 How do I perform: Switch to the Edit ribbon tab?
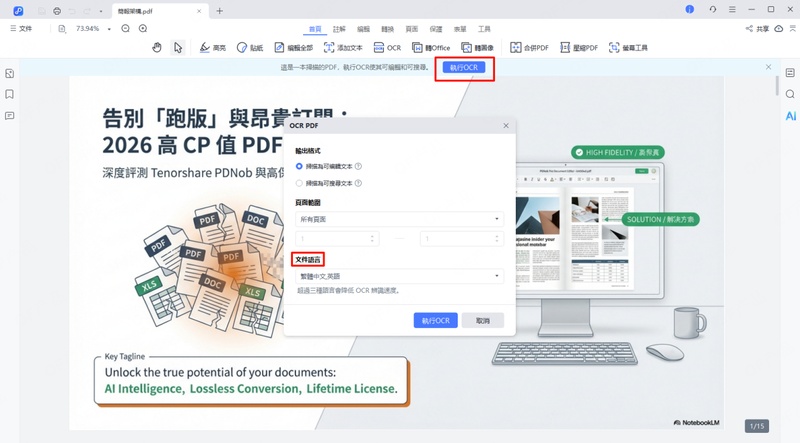[363, 29]
